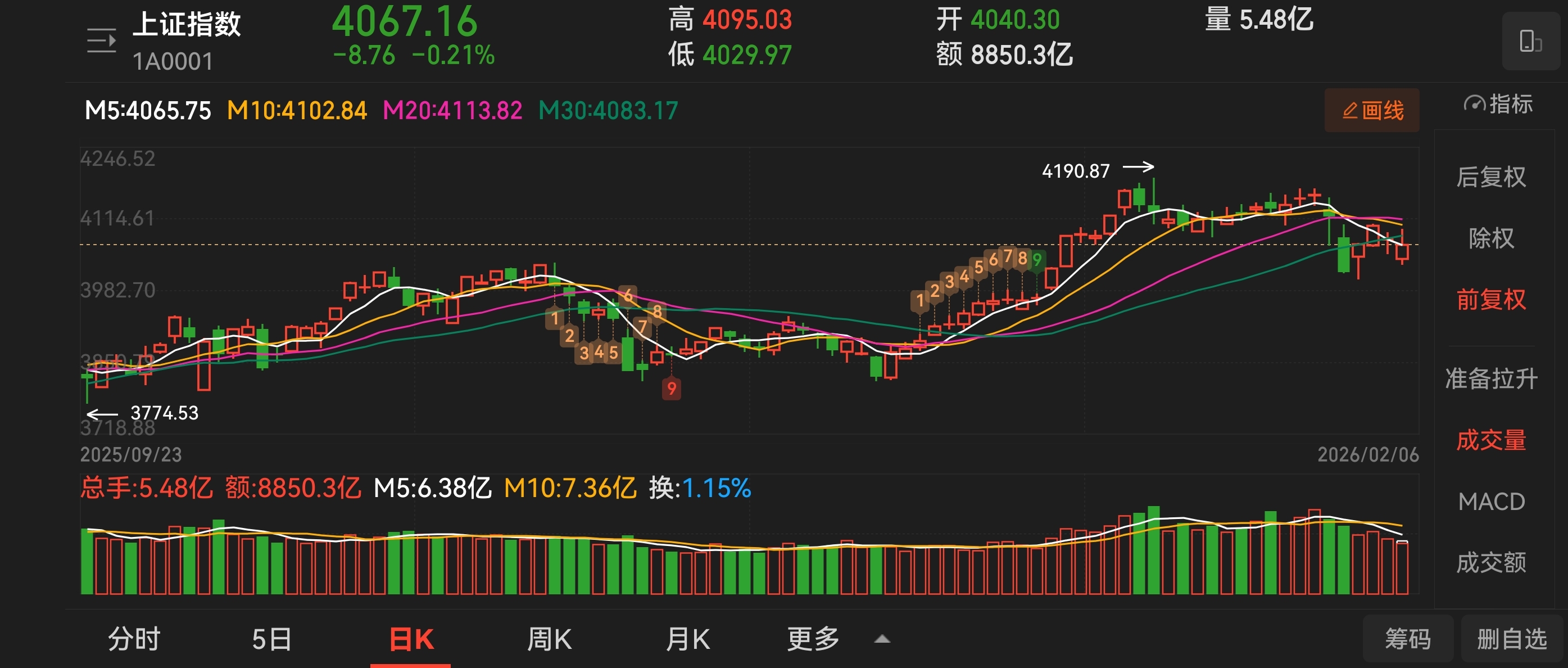
Task: Click arrow beside 4190.87 high label
Action: click(1138, 167)
